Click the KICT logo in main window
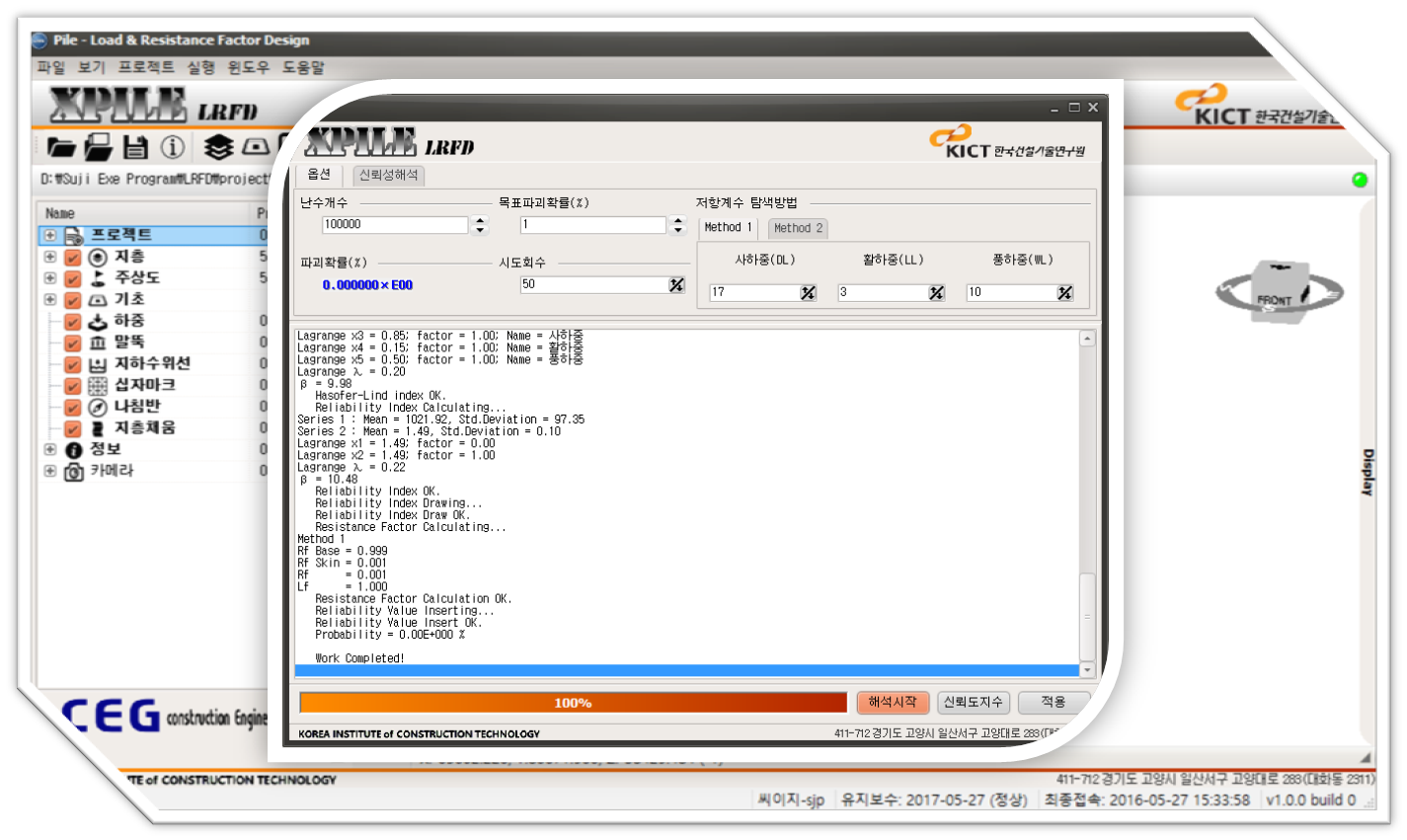Image resolution: width=1407 pixels, height=840 pixels. click(x=1257, y=107)
